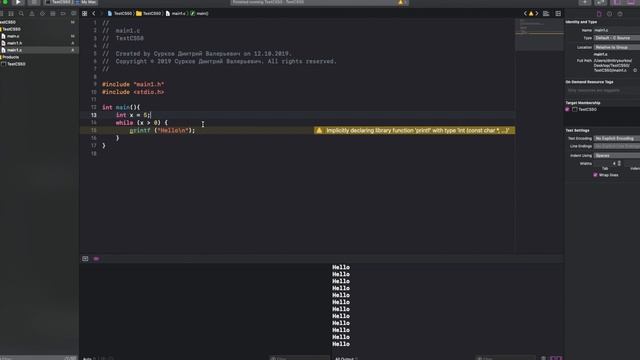Screen dimensions: 640x360
Task: Select main1.h in the project navigator
Action: pyautogui.click(x=14, y=43)
